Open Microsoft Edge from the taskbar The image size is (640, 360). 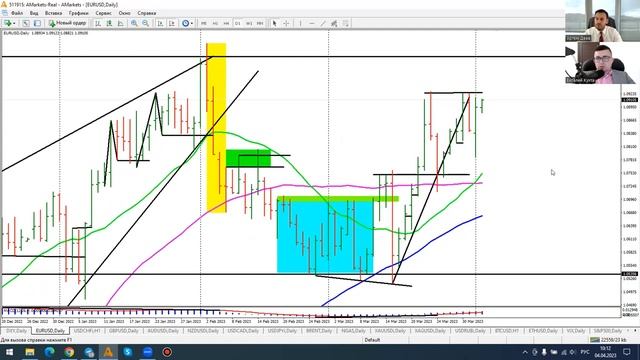click(x=49, y=352)
